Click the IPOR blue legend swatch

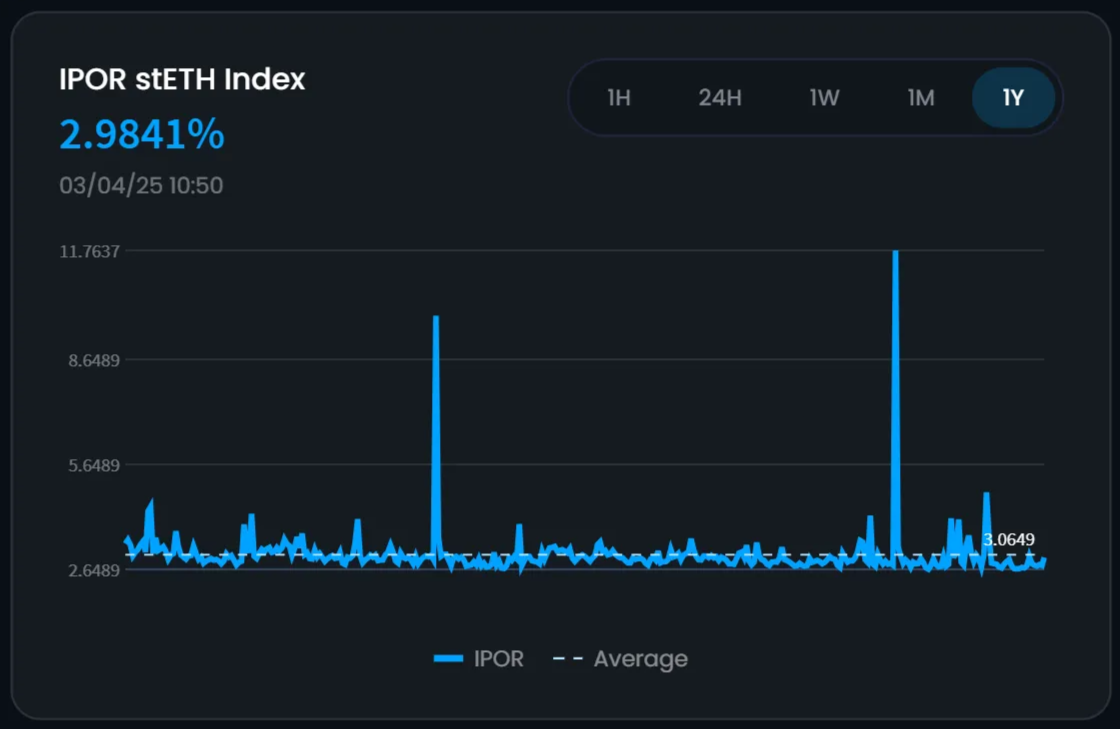(448, 658)
